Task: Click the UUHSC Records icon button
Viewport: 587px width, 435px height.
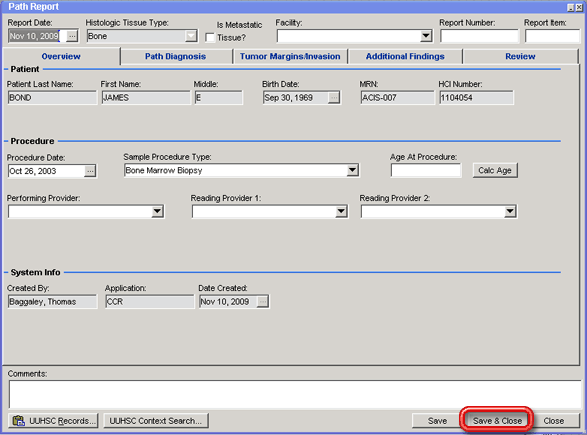Action: tap(53, 420)
